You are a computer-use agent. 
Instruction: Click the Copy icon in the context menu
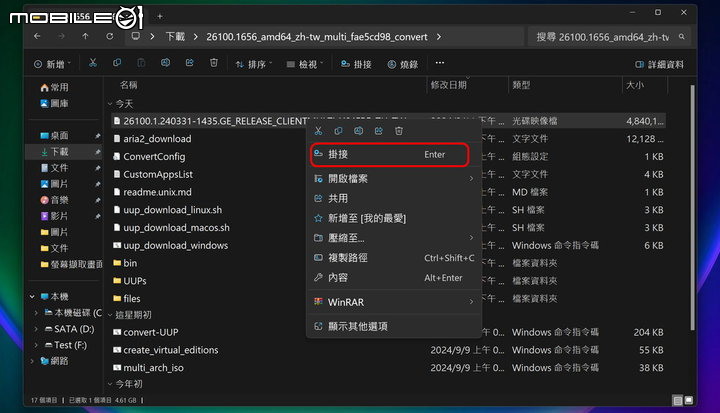click(338, 131)
